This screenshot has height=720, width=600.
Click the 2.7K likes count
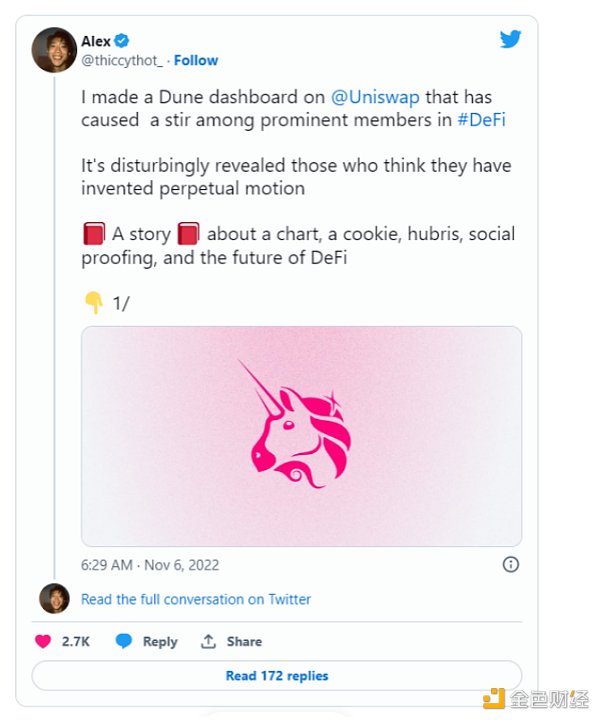point(76,641)
